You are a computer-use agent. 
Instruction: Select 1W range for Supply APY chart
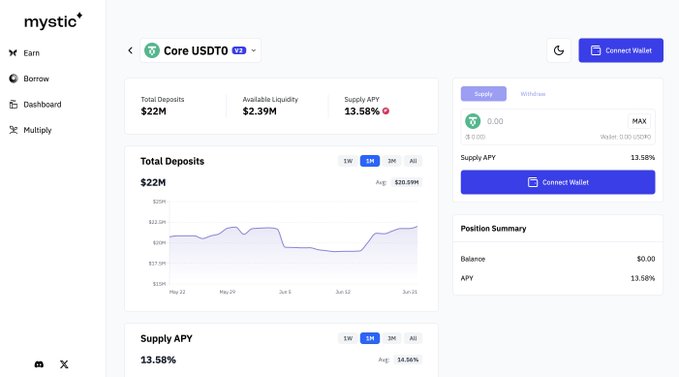tap(348, 338)
